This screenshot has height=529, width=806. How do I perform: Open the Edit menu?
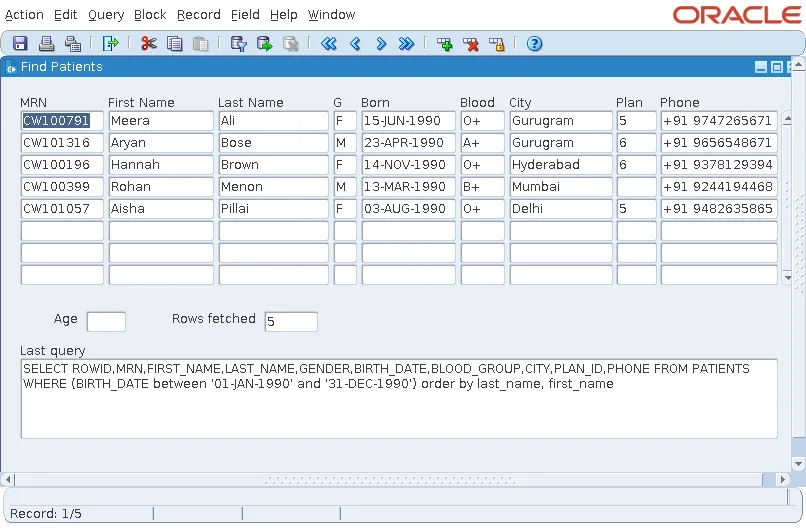click(66, 15)
